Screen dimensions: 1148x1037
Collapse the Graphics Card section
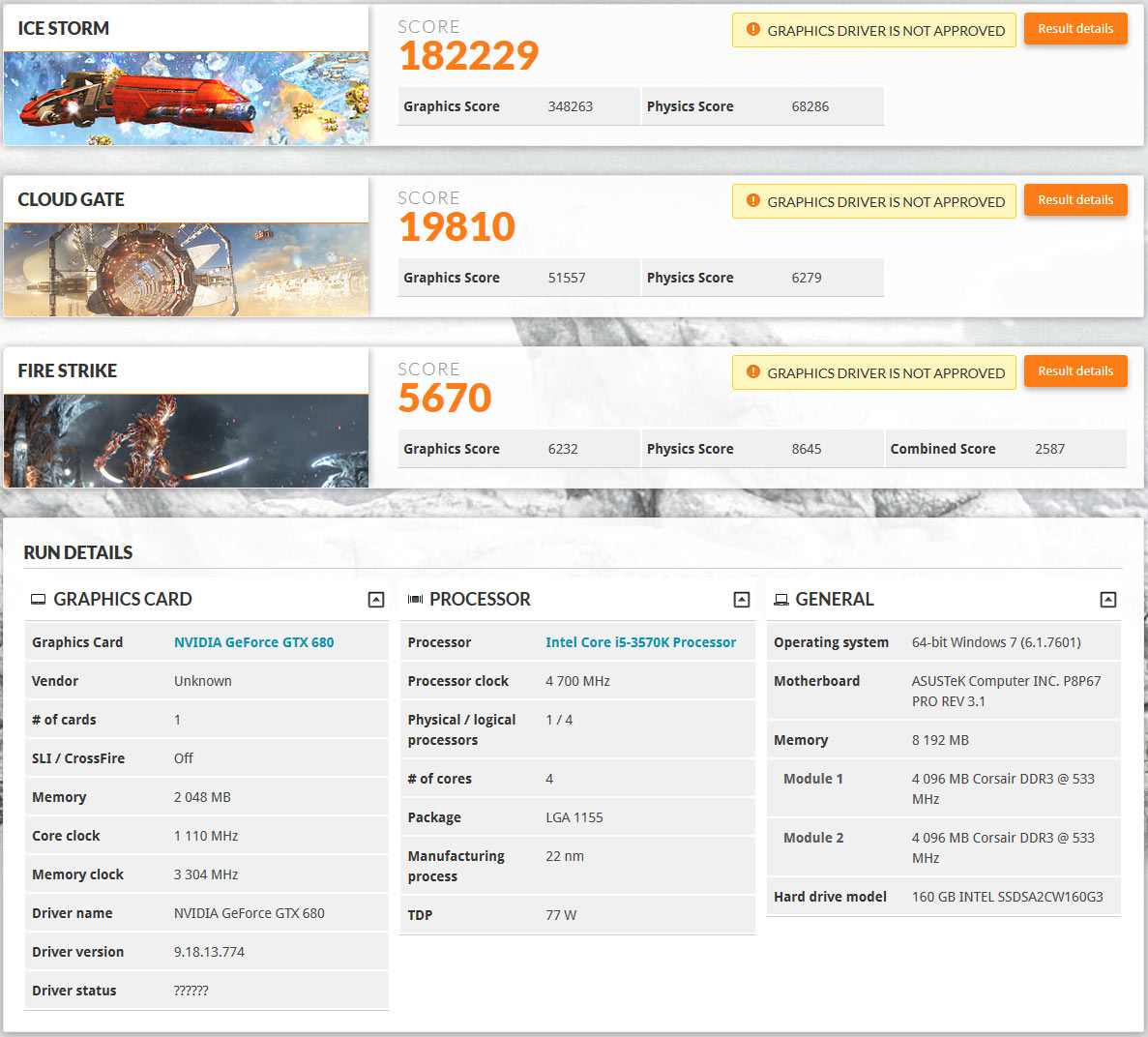[376, 600]
